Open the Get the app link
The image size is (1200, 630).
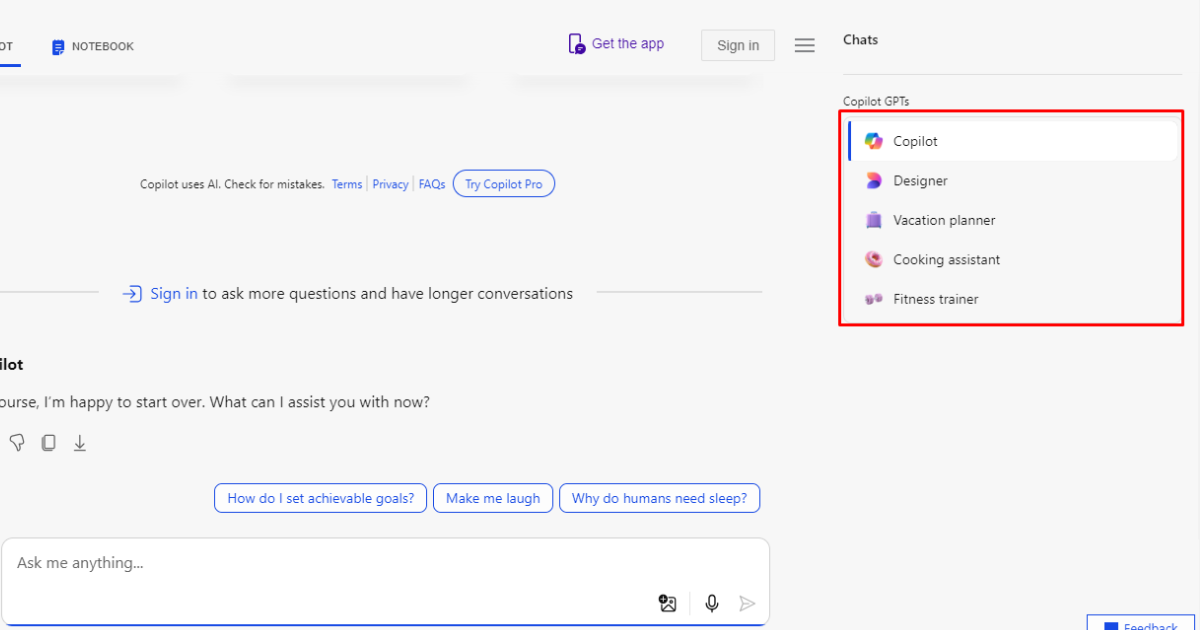pos(616,44)
